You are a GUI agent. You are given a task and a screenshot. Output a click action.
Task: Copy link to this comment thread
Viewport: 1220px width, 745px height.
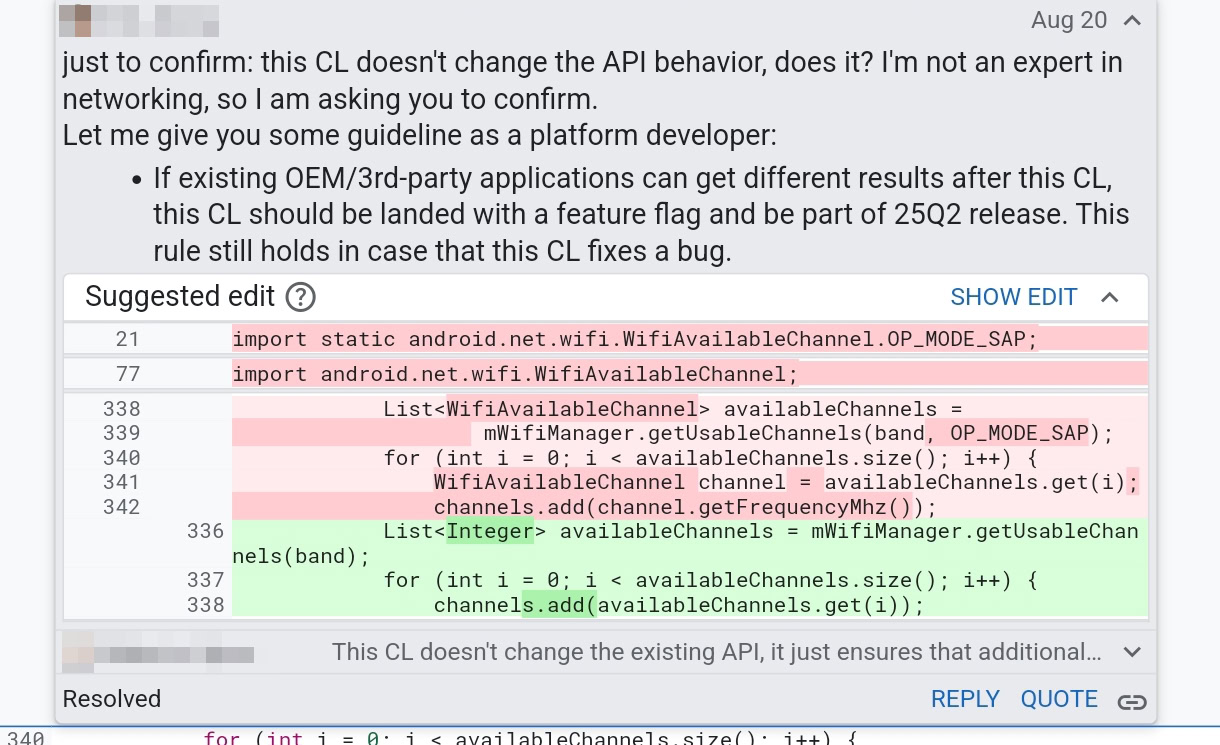(1132, 700)
